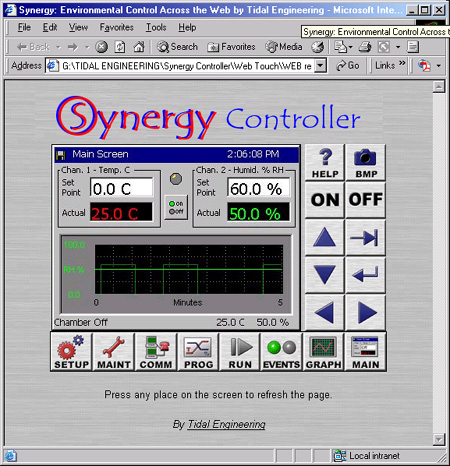Open the HELP button with question mark
Screen dimensions: 450x466
[325, 163]
